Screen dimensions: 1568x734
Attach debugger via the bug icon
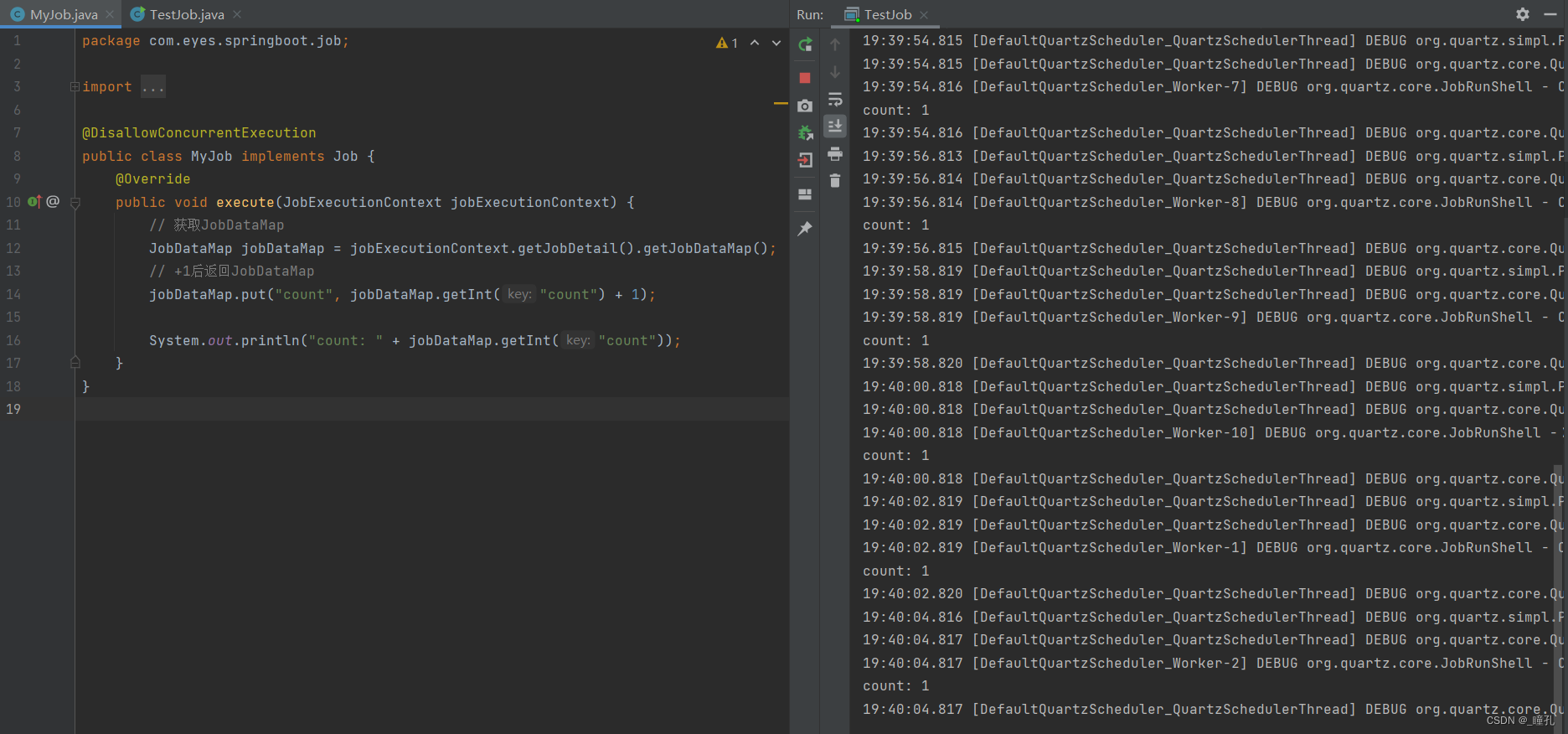tap(805, 132)
